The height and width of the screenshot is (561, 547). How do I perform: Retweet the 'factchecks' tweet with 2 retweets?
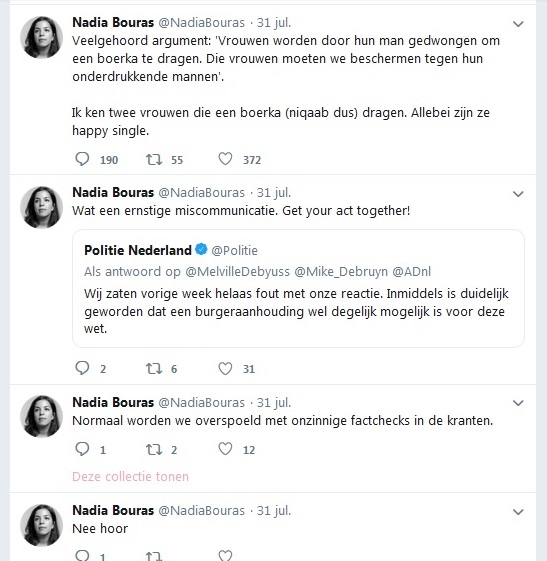click(x=154, y=449)
